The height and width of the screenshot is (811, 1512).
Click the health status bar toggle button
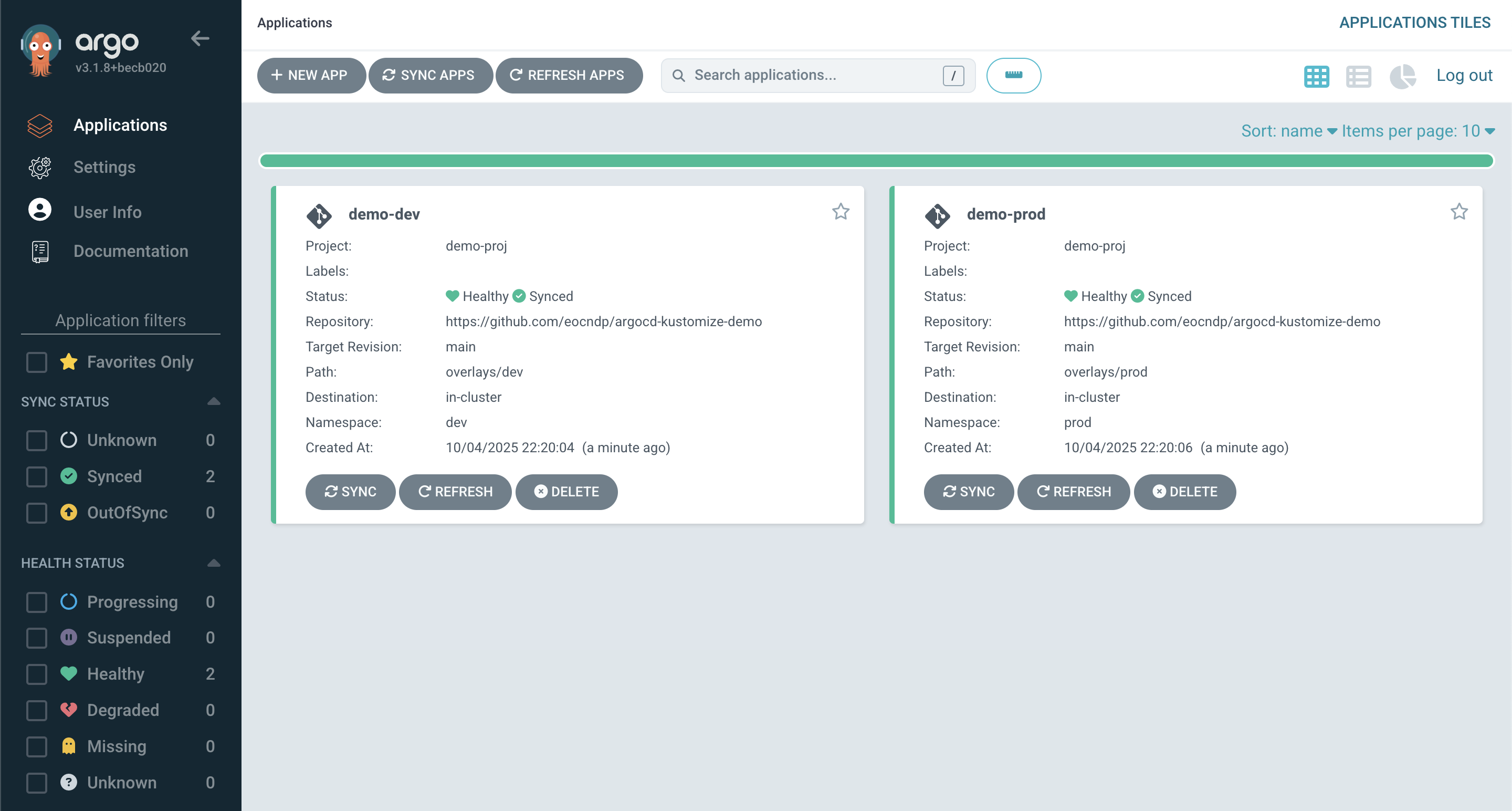pos(1013,75)
